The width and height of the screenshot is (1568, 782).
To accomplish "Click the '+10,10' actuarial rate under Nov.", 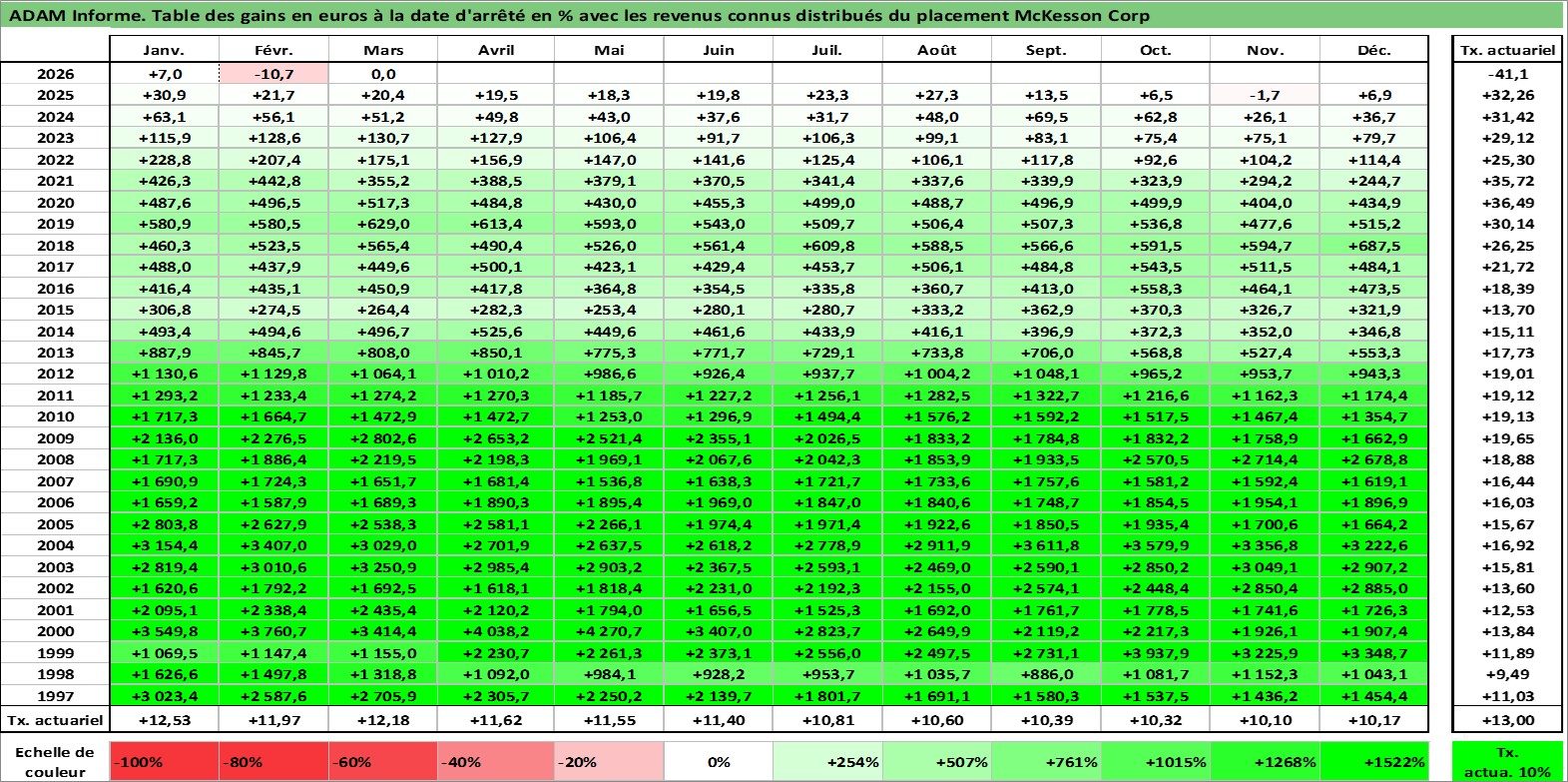I will pyautogui.click(x=1265, y=720).
